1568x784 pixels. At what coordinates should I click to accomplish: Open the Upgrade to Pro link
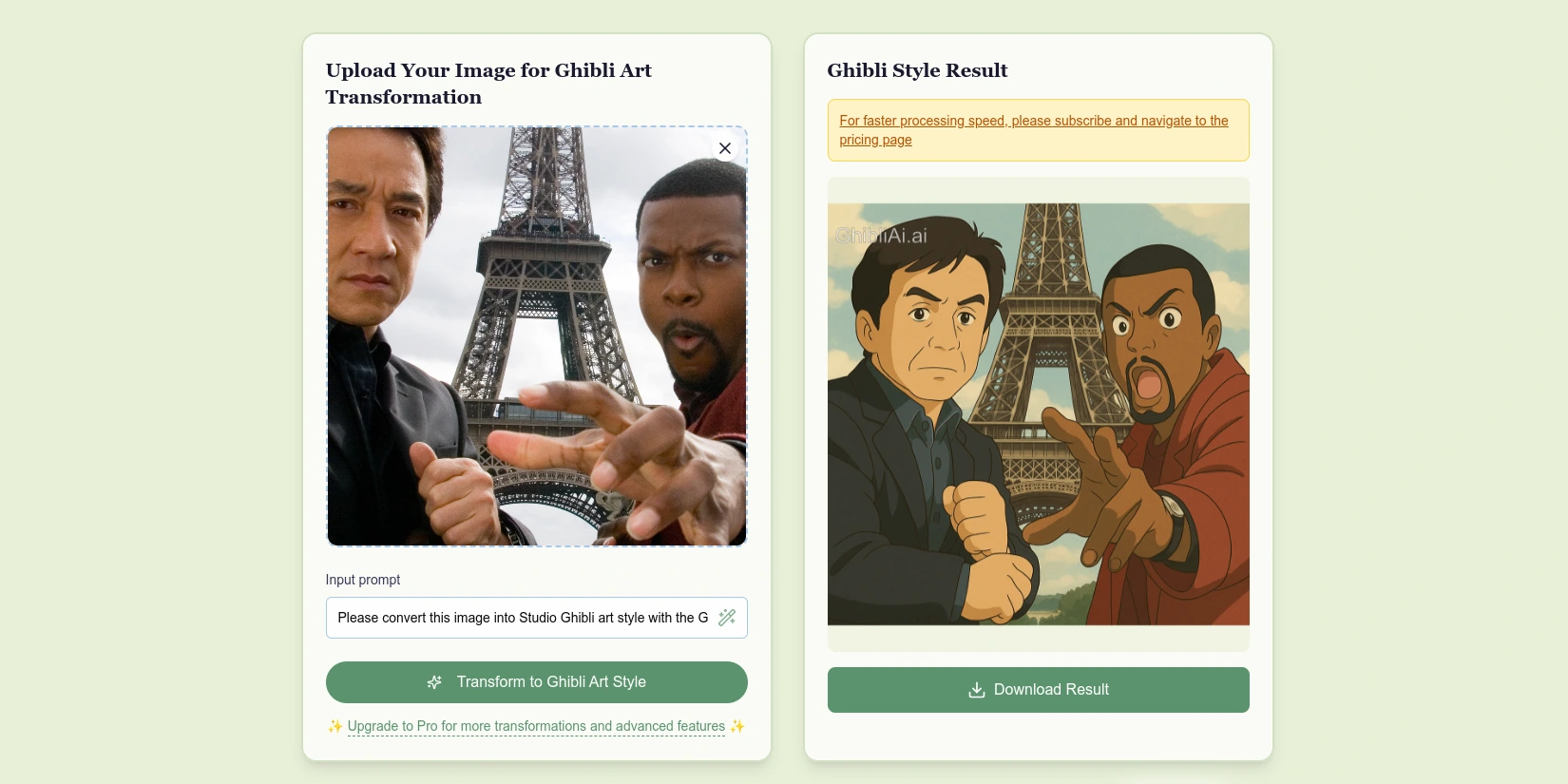pos(536,726)
